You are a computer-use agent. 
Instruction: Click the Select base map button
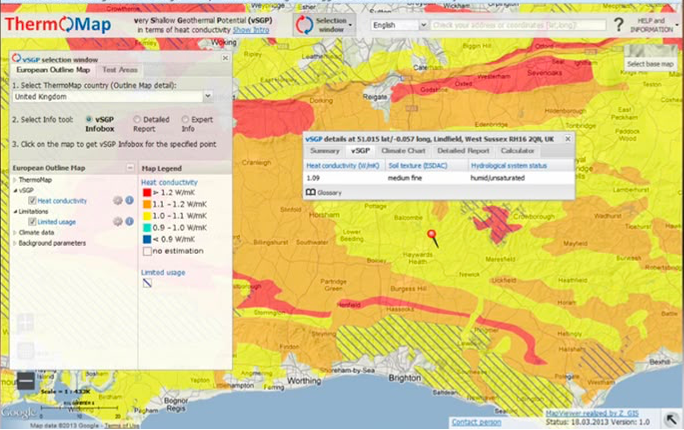(x=650, y=64)
